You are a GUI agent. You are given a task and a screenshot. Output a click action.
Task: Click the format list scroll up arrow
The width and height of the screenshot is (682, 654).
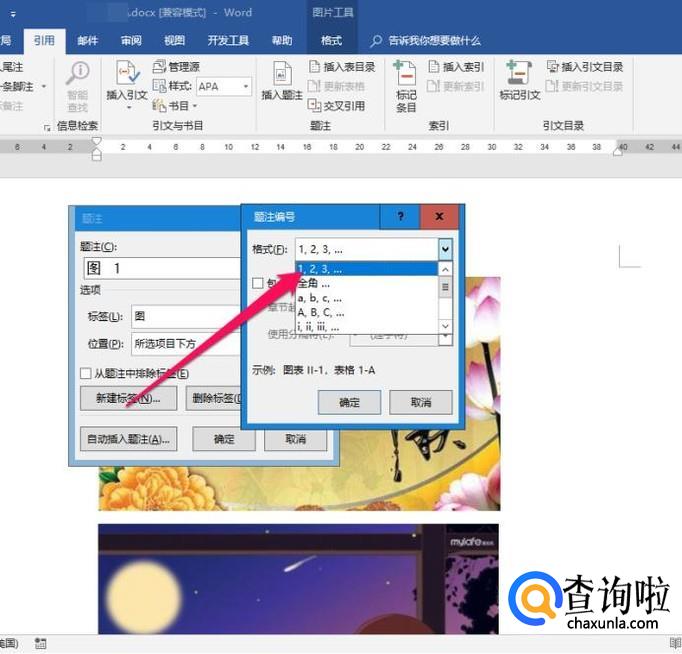pos(445,270)
